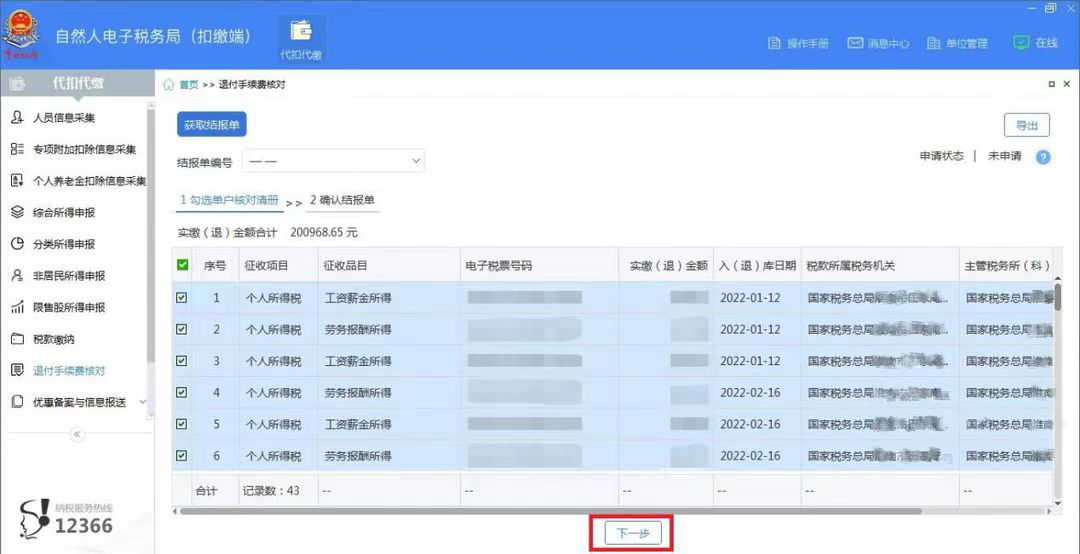
Task: Select 税款缴纳 in the sidebar
Action: [54, 338]
